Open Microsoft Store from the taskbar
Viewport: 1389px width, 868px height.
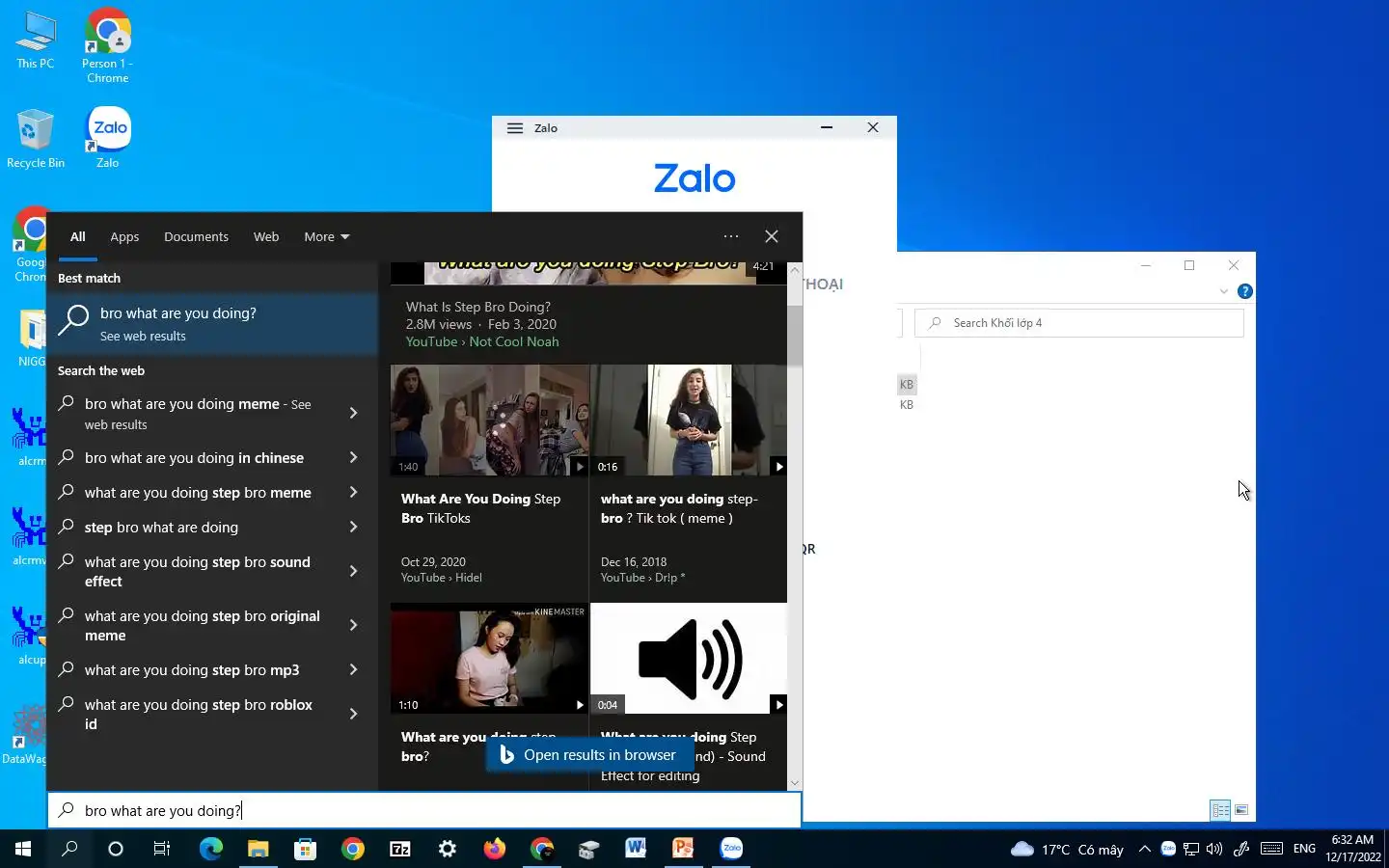point(305,849)
